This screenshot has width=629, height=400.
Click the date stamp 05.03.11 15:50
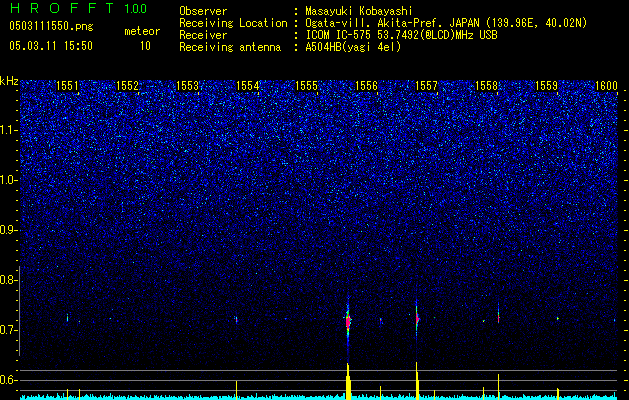51,46
